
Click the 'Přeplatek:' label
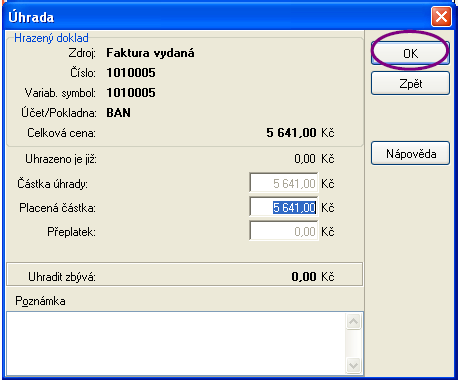[71, 232]
